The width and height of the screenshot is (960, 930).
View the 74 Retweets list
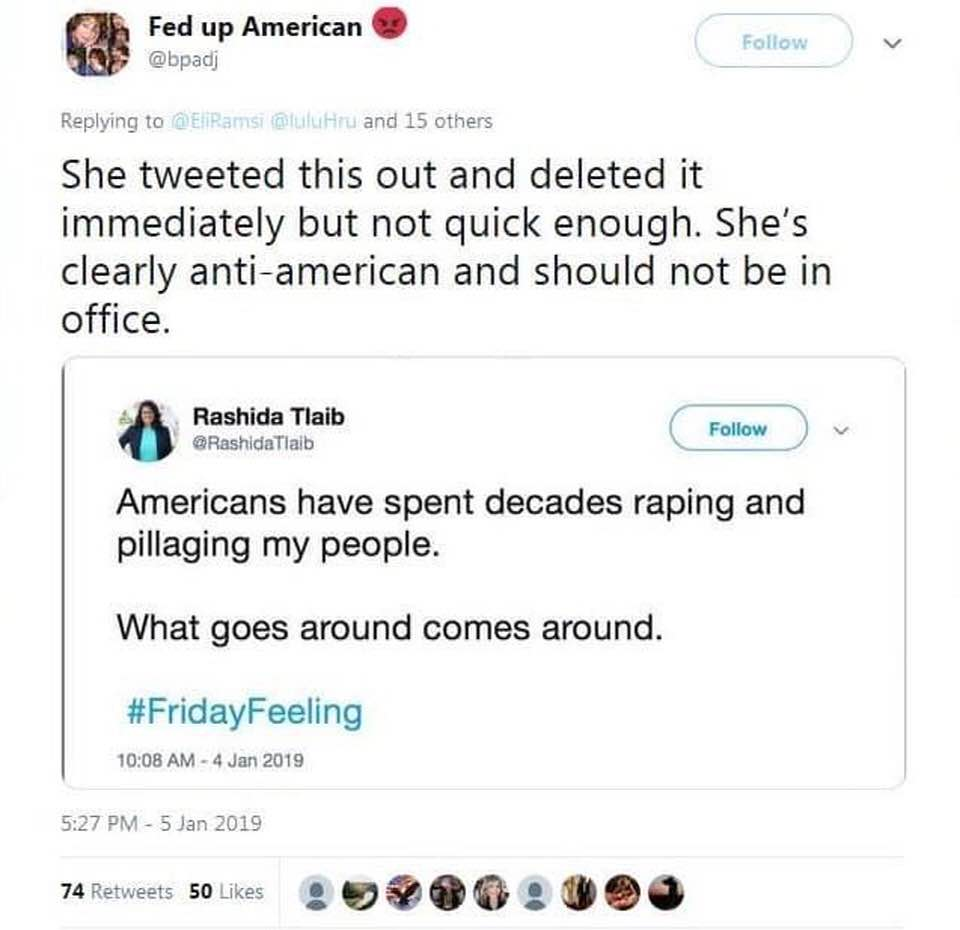[x=116, y=891]
